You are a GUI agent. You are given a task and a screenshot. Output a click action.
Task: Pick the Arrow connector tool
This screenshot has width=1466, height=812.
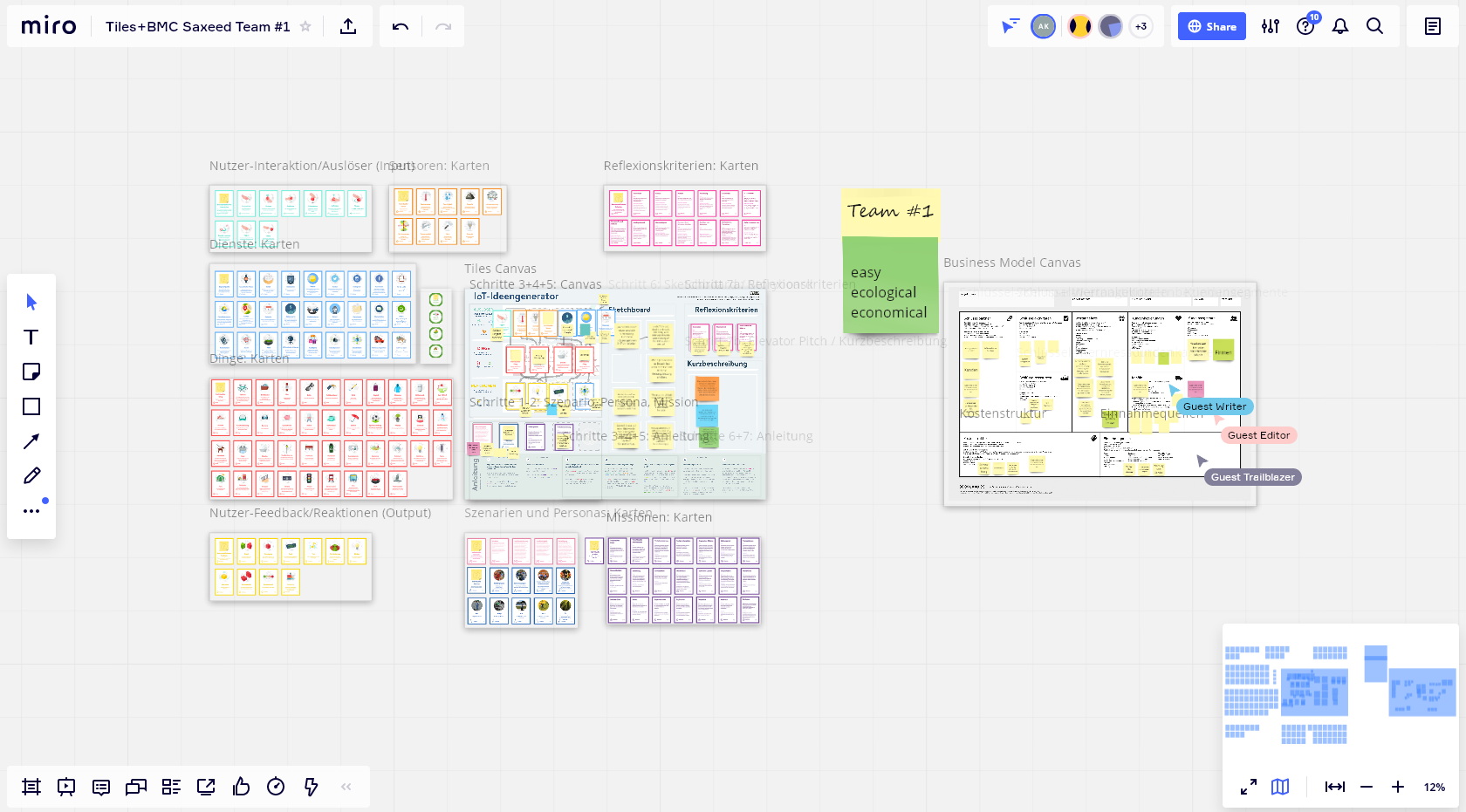(x=31, y=441)
